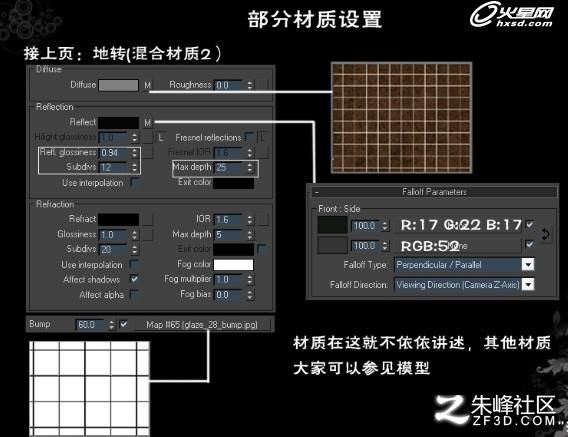
Task: Click the white Fog color swatch
Action: pyautogui.click(x=233, y=265)
